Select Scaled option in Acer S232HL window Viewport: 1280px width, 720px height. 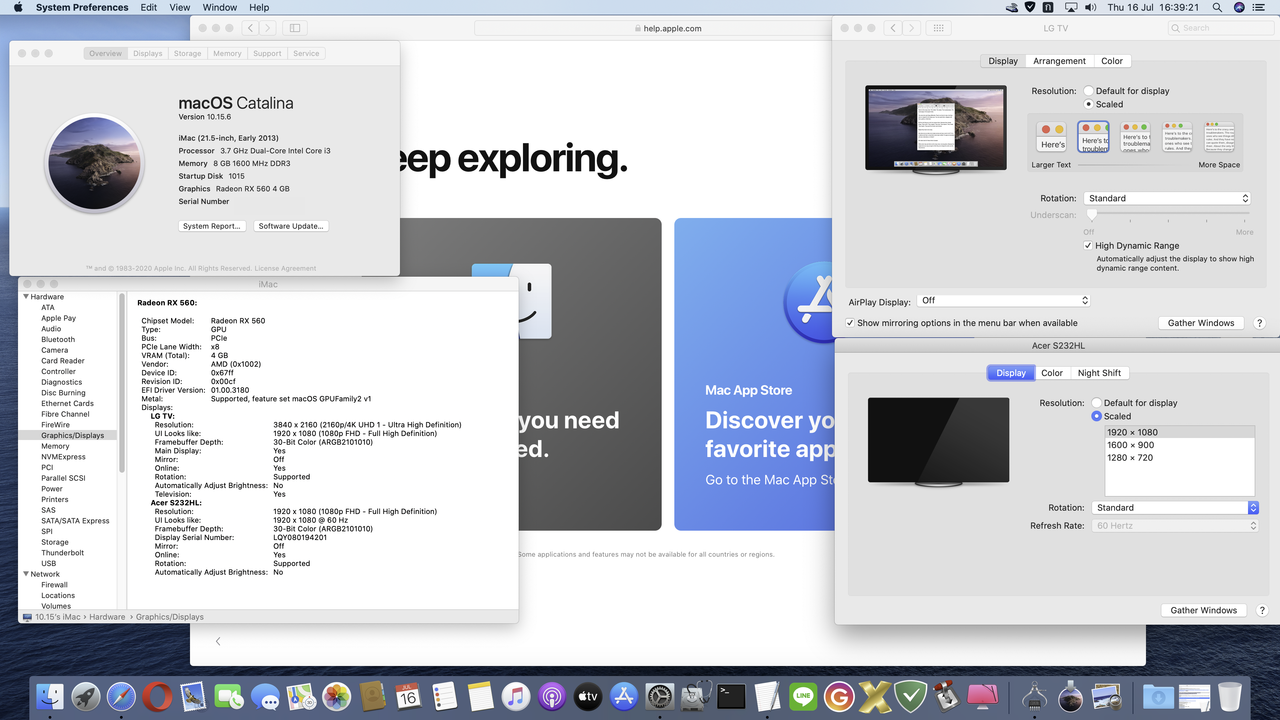[x=1097, y=416]
